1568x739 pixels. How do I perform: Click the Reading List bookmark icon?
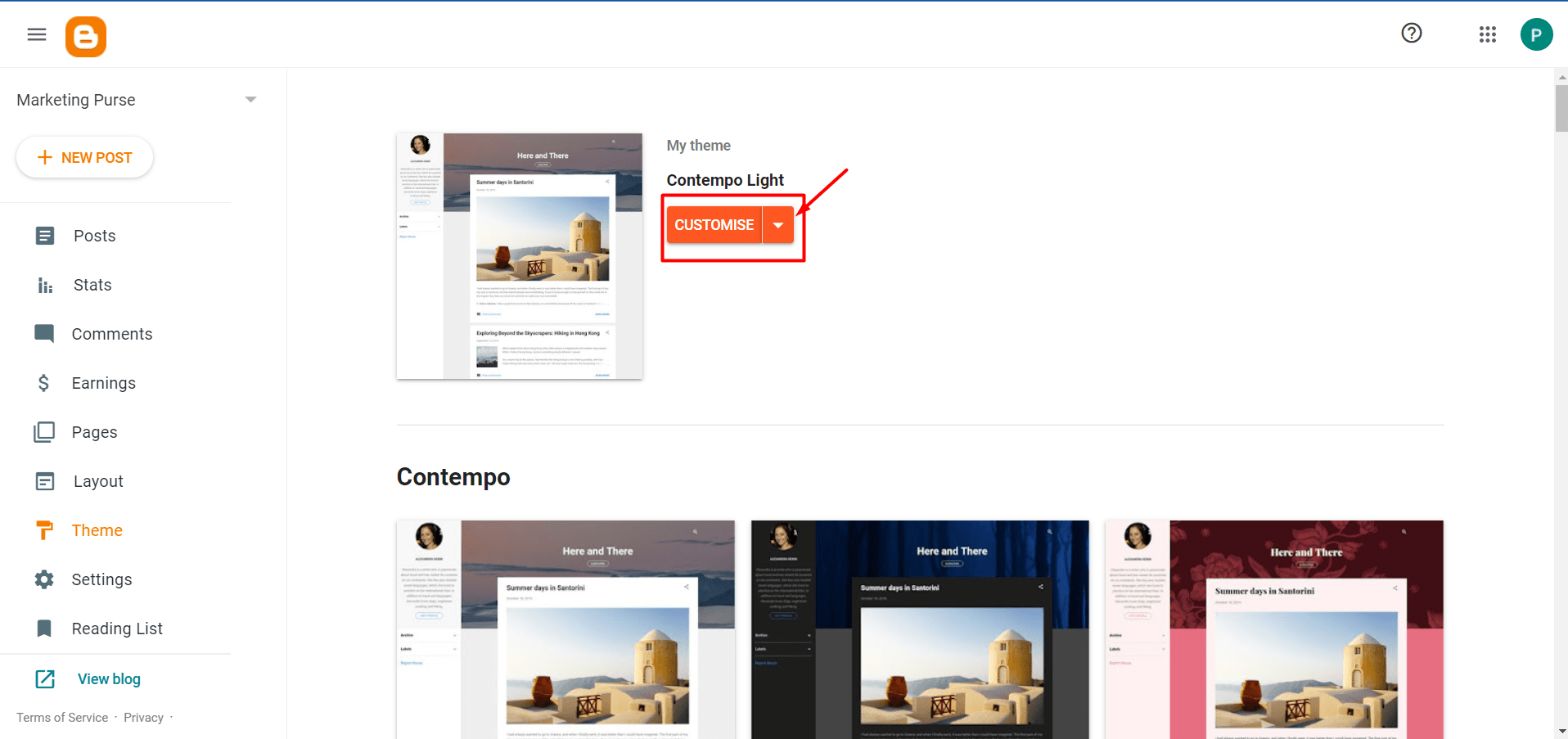44,628
